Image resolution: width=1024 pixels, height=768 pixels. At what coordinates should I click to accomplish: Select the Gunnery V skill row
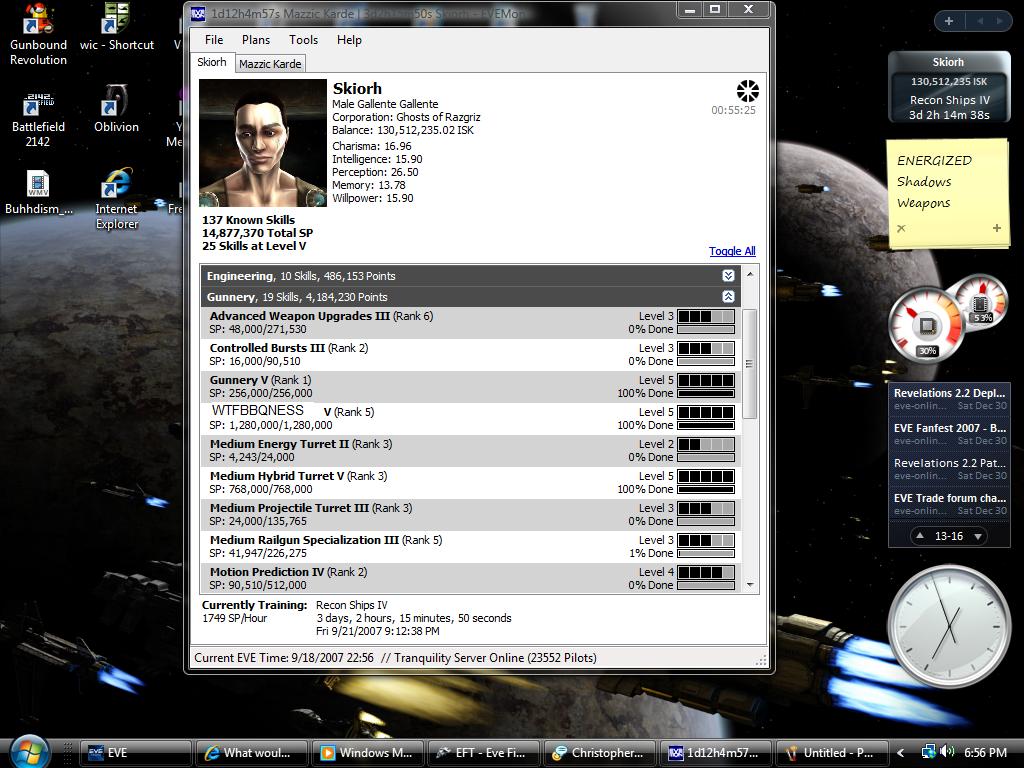(x=471, y=387)
